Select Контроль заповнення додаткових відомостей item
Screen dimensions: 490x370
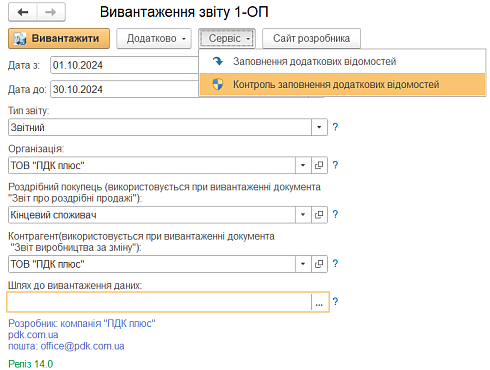342,84
